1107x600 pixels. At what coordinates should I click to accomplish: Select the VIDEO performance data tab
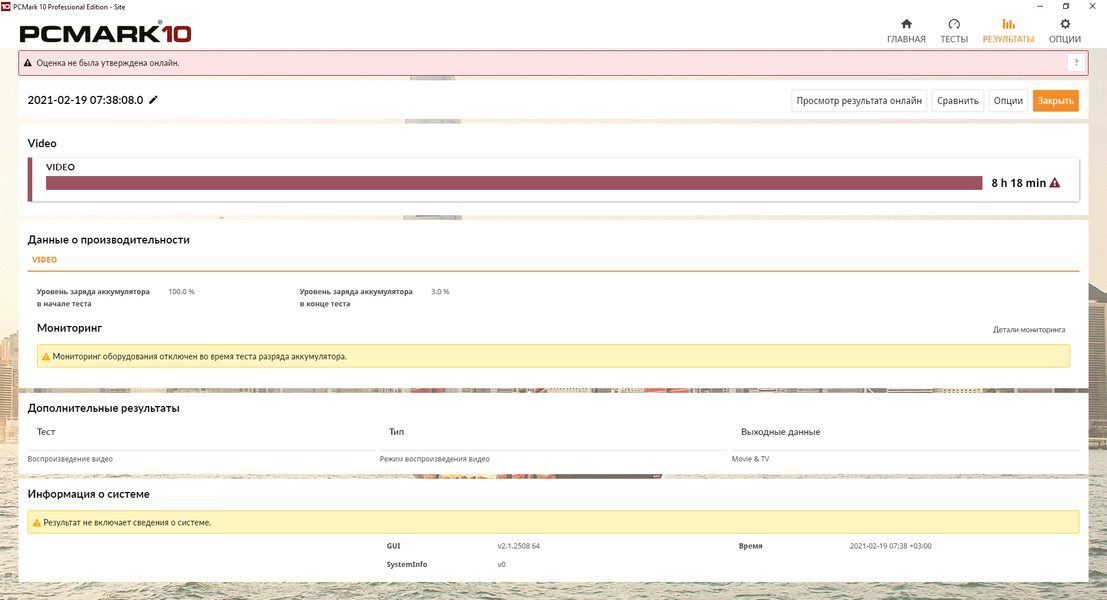tap(44, 260)
